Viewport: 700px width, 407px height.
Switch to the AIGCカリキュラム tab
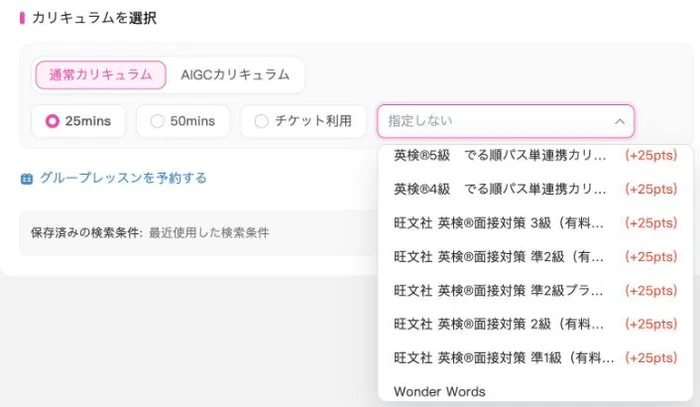[235, 75]
